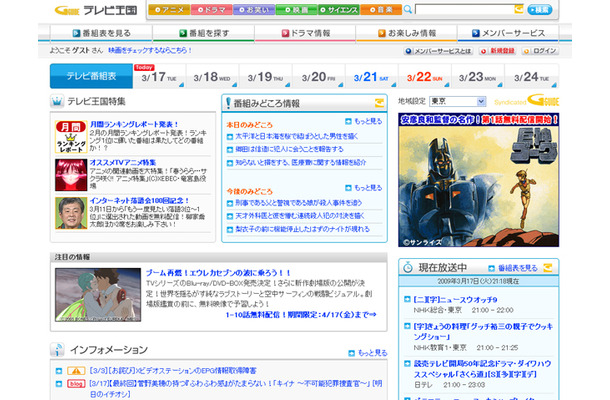Select the 3/19 THU date tab

265,77
